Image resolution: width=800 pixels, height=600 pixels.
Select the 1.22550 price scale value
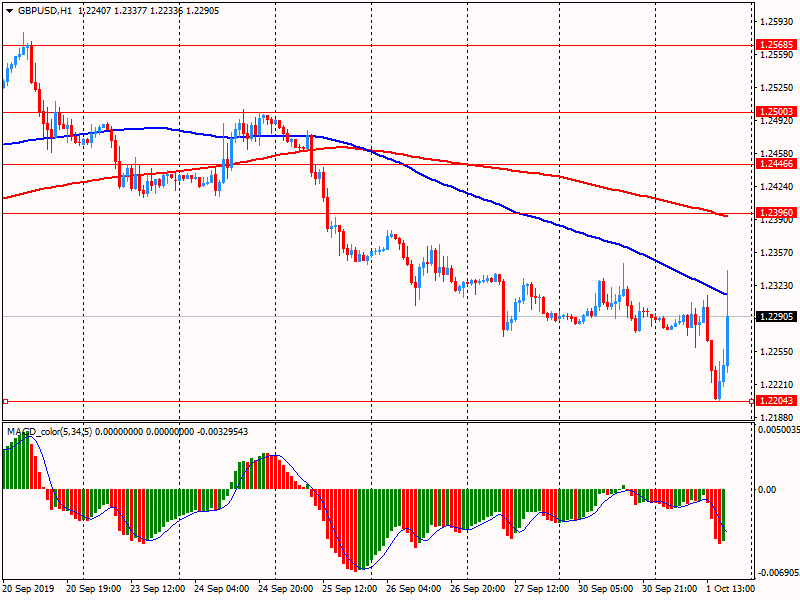click(777, 352)
